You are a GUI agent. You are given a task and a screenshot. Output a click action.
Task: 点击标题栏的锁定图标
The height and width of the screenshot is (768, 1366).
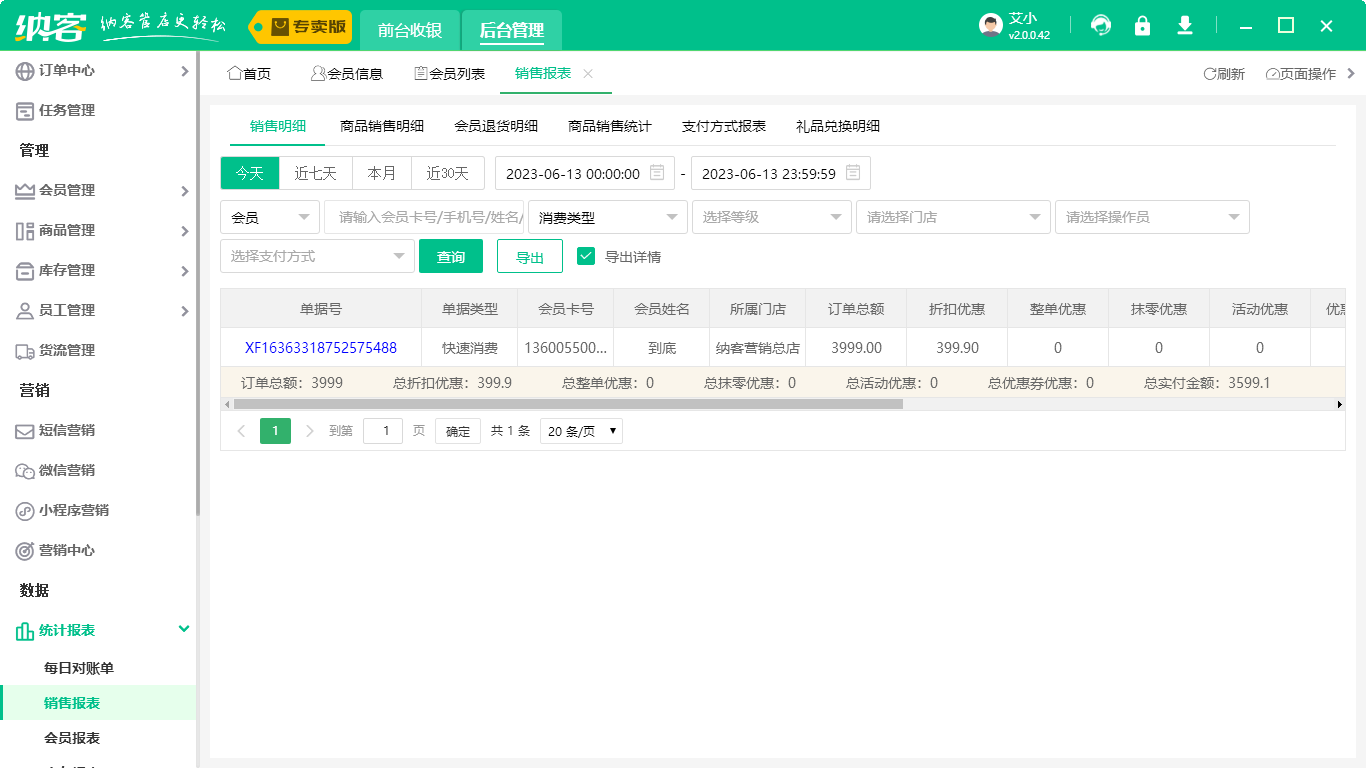coord(1142,25)
